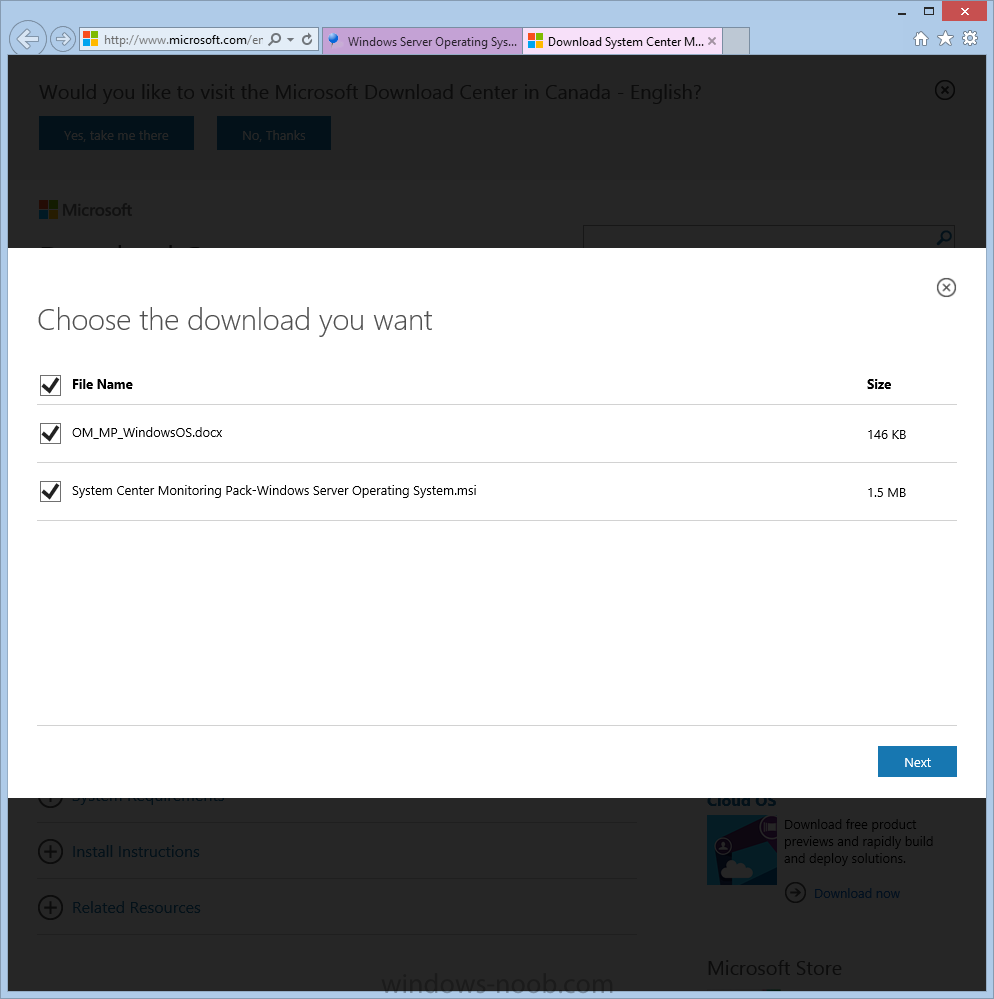Open a new blank browser tab
The width and height of the screenshot is (994, 999).
click(736, 41)
